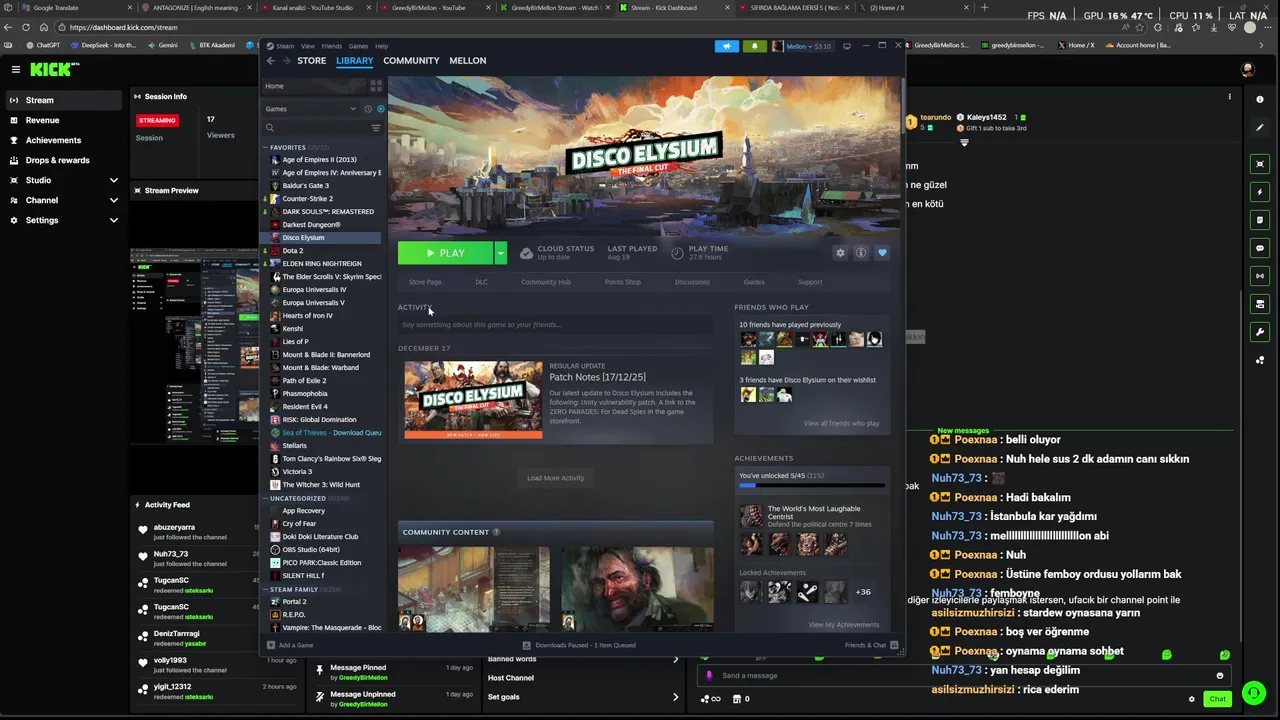Open chat settings gear icon
1280x720 pixels.
coord(1191,699)
